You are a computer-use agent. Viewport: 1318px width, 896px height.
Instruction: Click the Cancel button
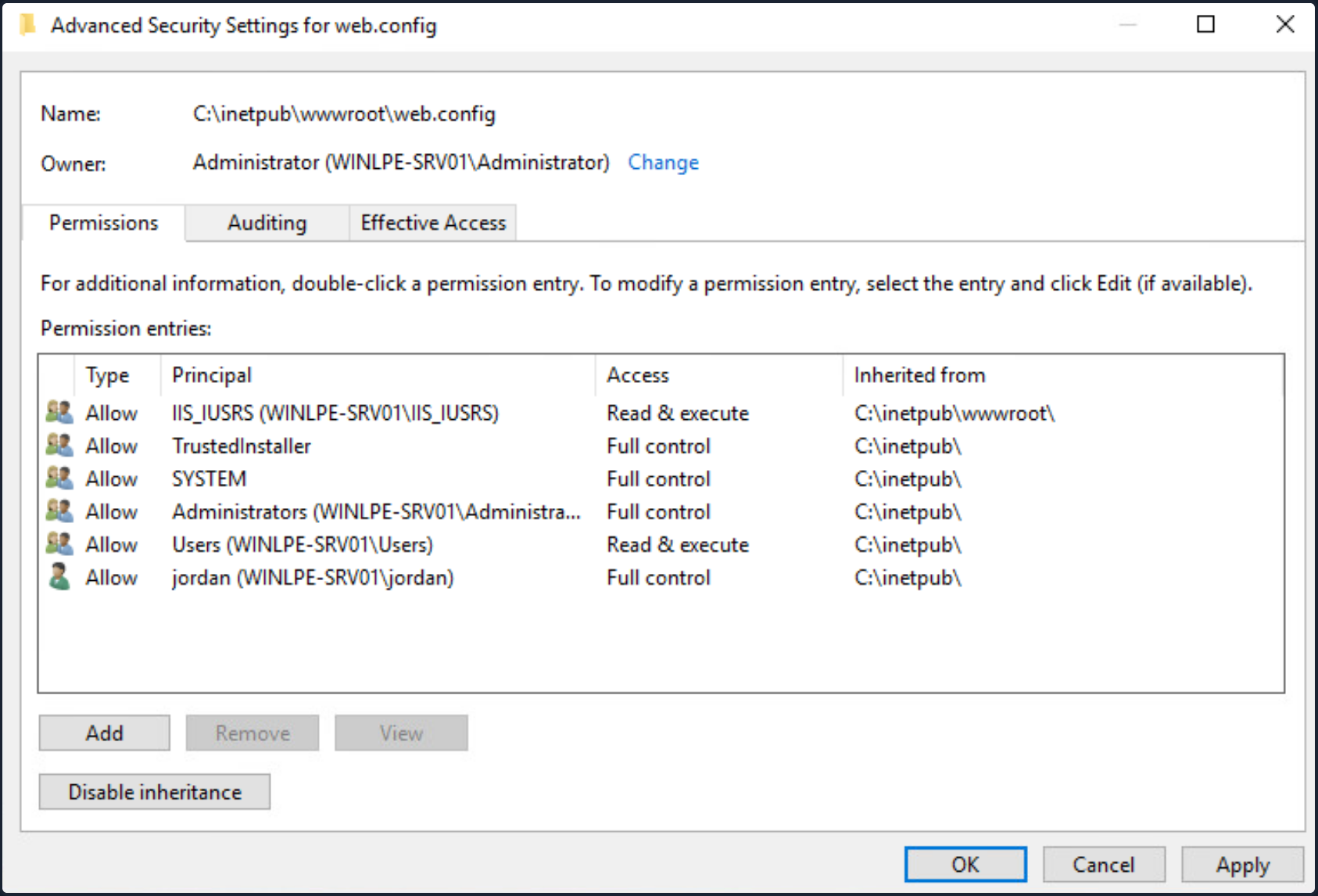[x=1104, y=864]
